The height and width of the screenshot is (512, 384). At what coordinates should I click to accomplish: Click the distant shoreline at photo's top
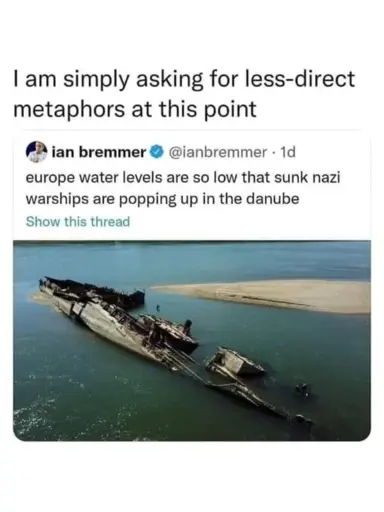(192, 243)
